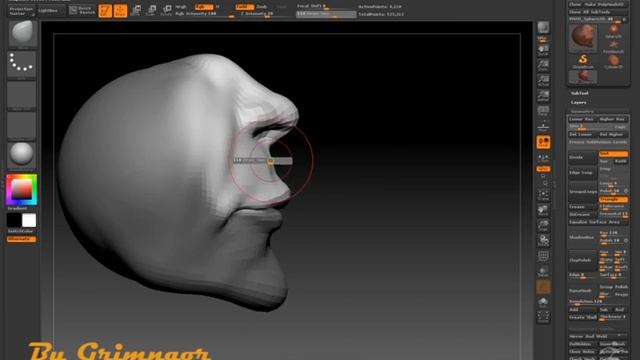
Task: Click the AAHalf icon
Action: pos(543,96)
